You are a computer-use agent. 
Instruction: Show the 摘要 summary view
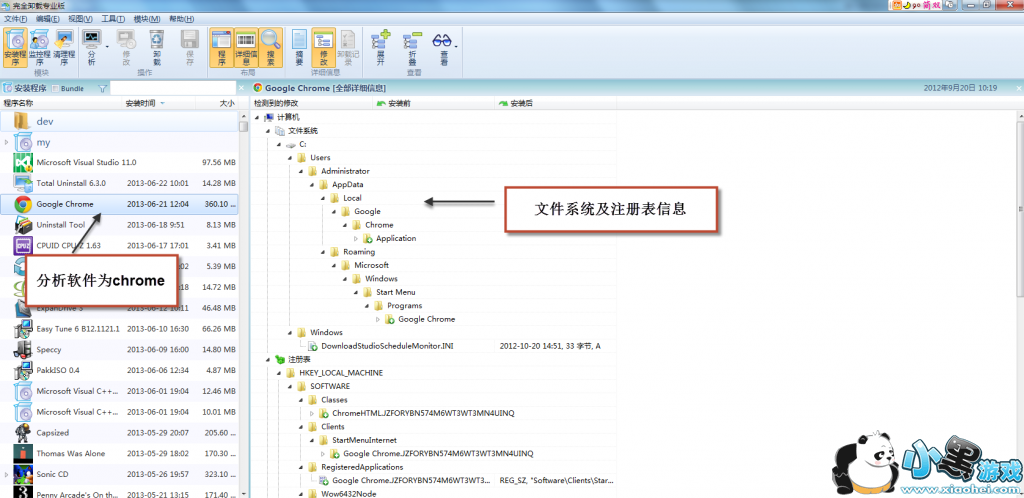click(299, 48)
